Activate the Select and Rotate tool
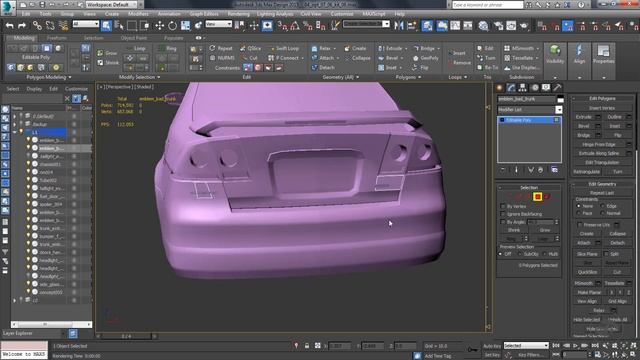 pos(172,26)
